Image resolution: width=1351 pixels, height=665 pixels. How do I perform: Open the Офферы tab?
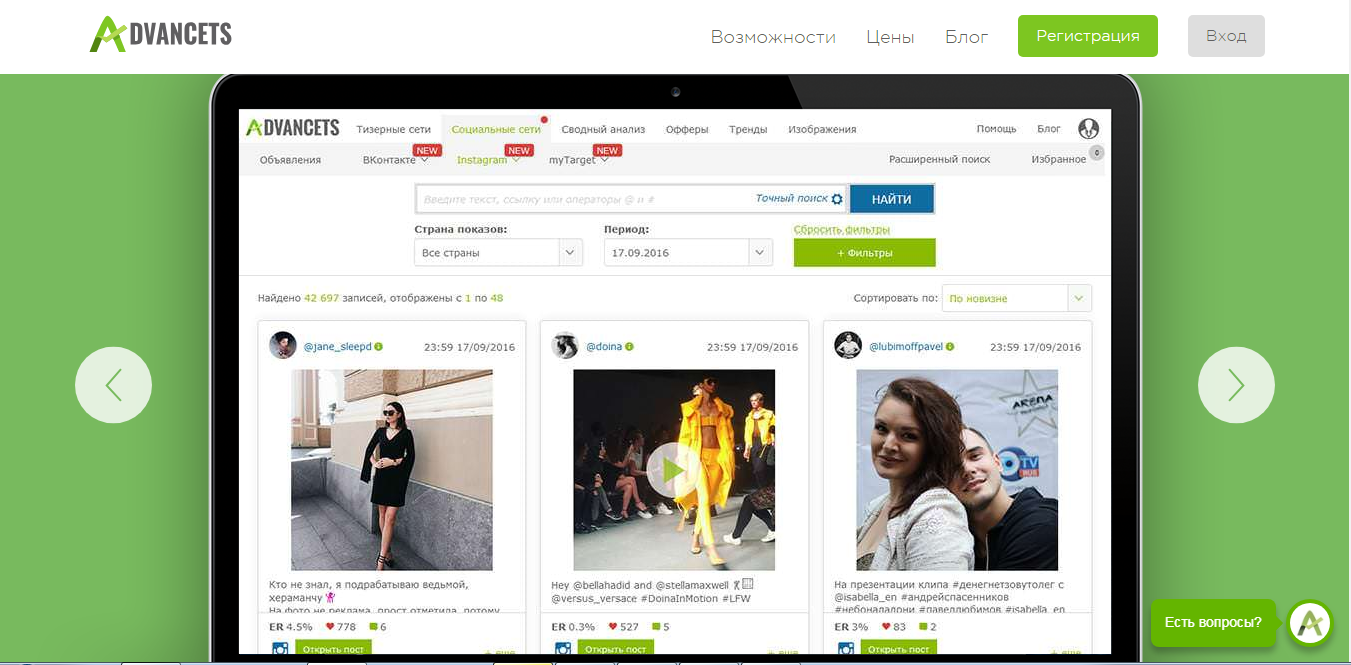point(687,129)
